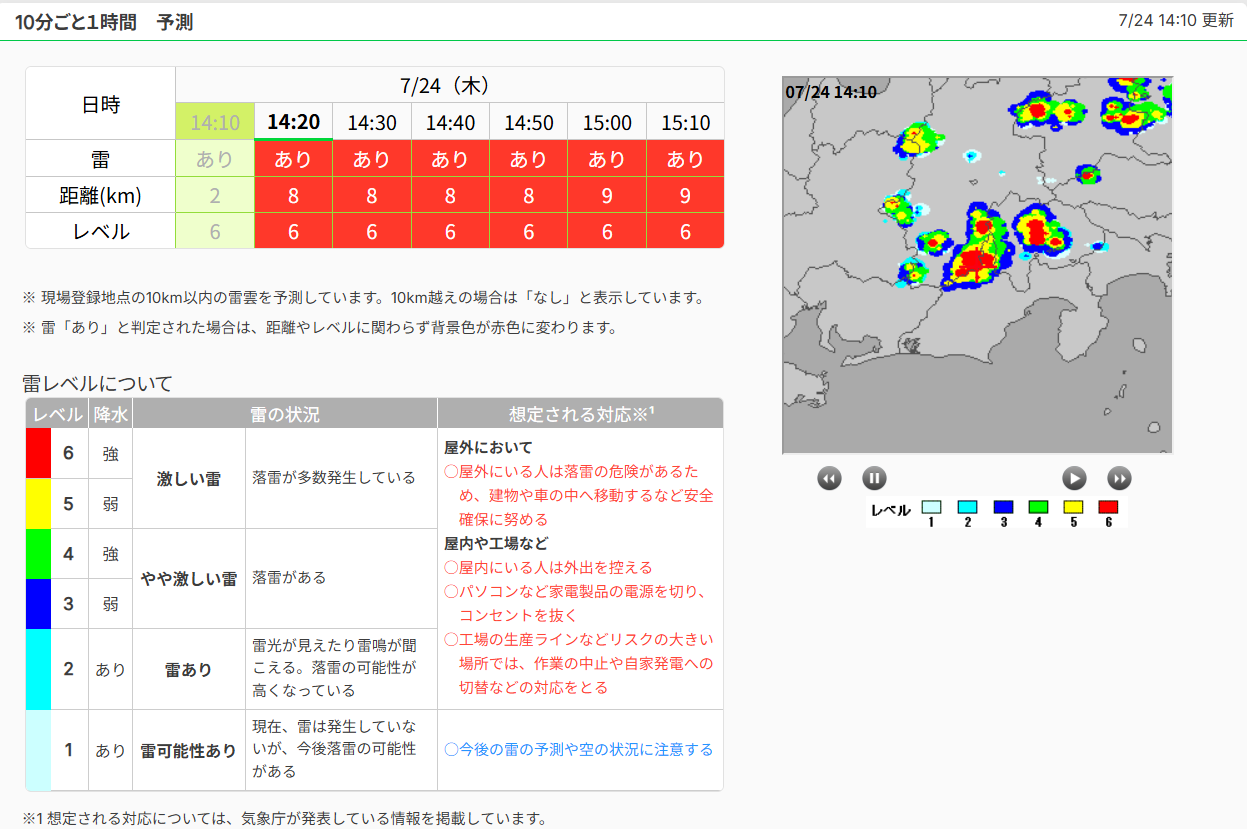This screenshot has height=829, width=1247.
Task: Click the '日時' header cell
Action: tap(100, 104)
